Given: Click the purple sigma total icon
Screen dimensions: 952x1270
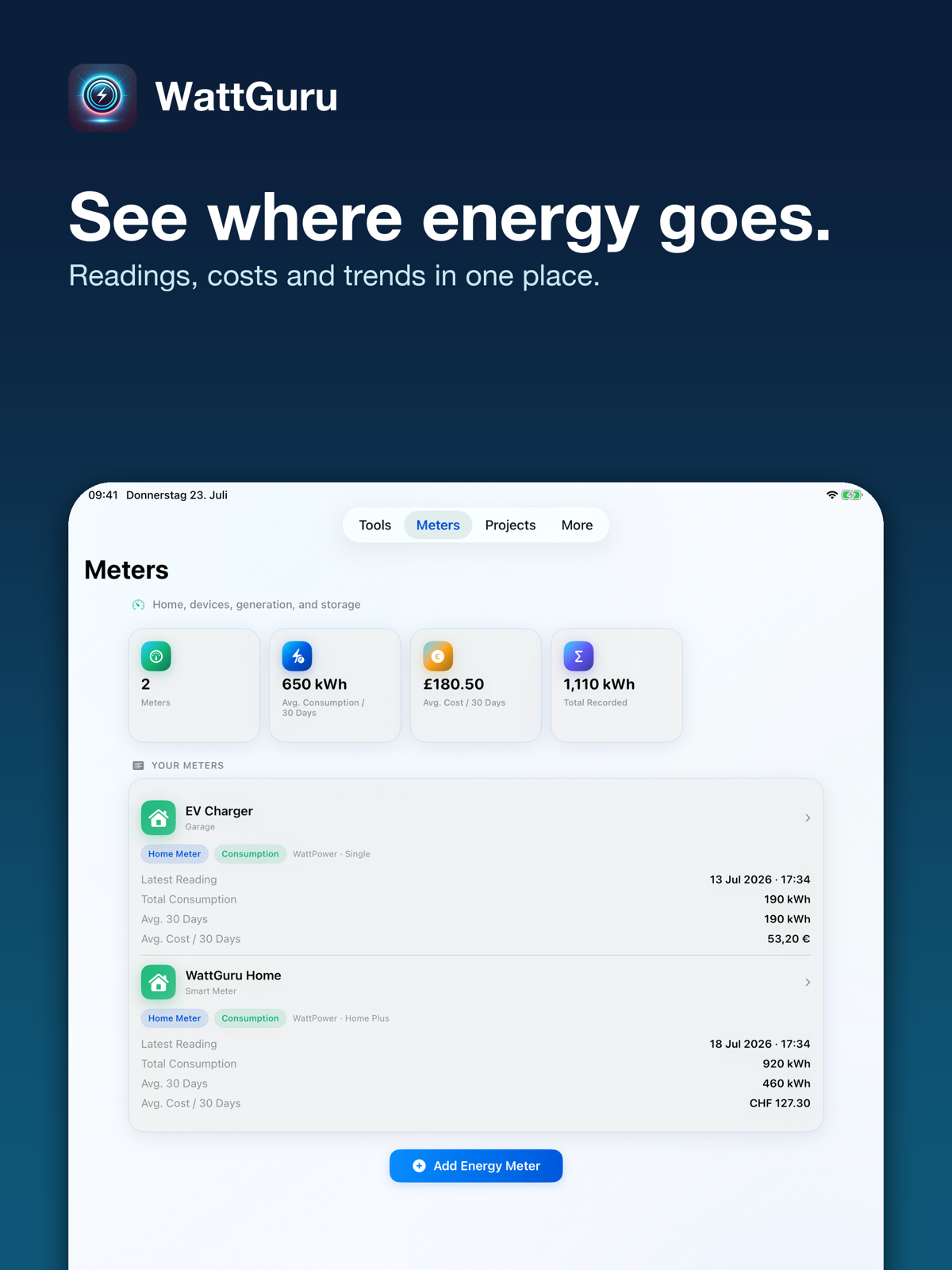Looking at the screenshot, I should pos(578,656).
